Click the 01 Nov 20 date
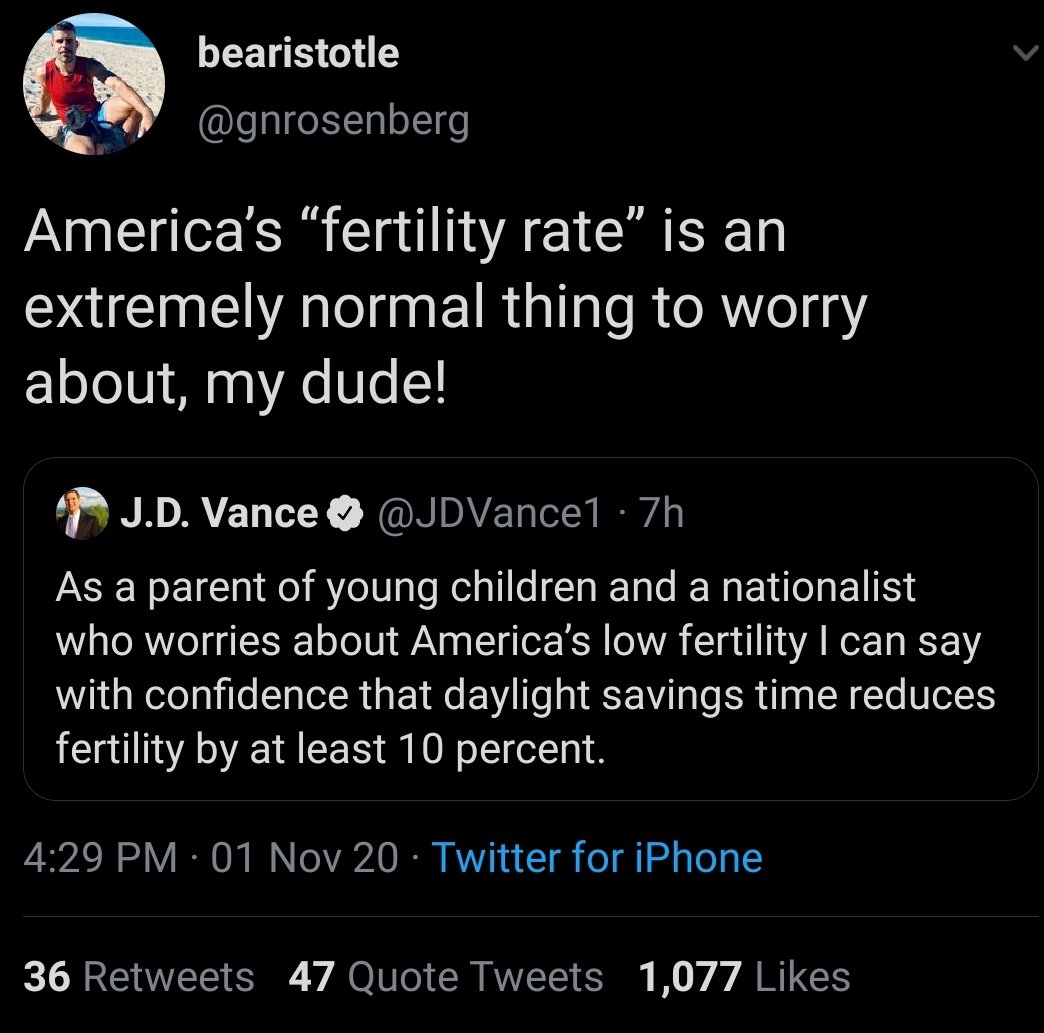The image size is (1044, 1033). (304, 858)
